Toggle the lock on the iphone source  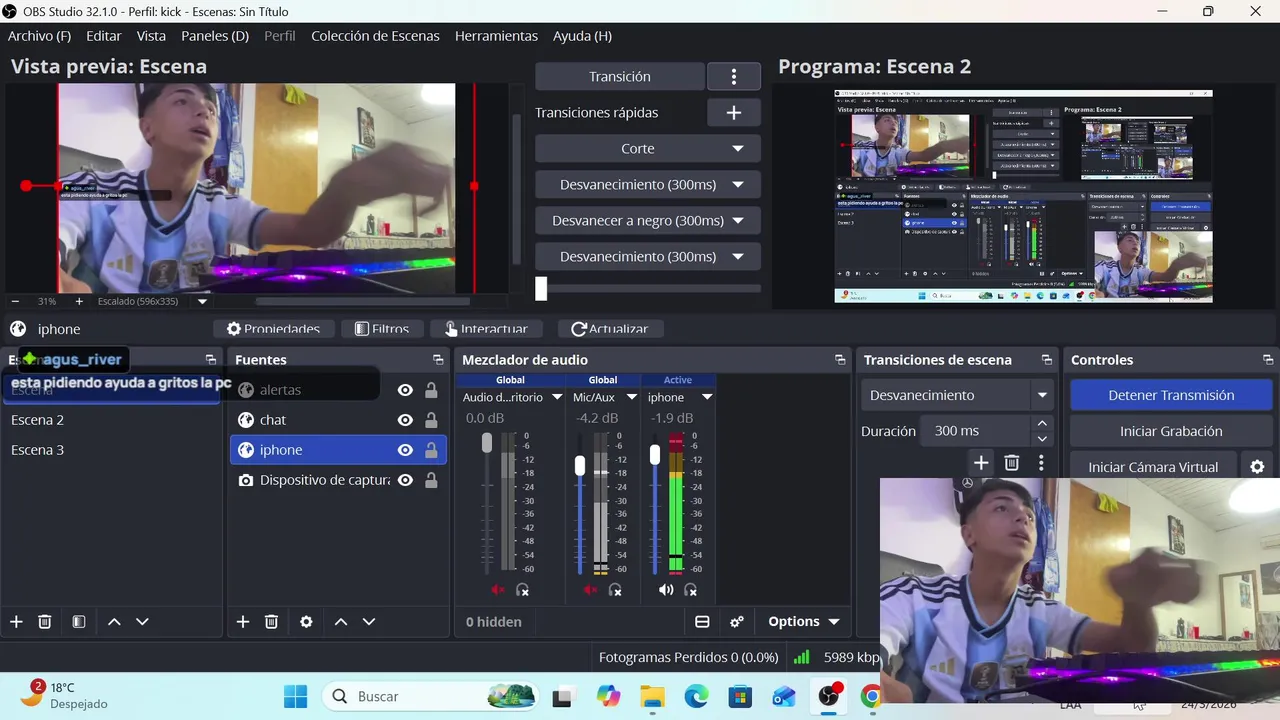click(x=431, y=450)
